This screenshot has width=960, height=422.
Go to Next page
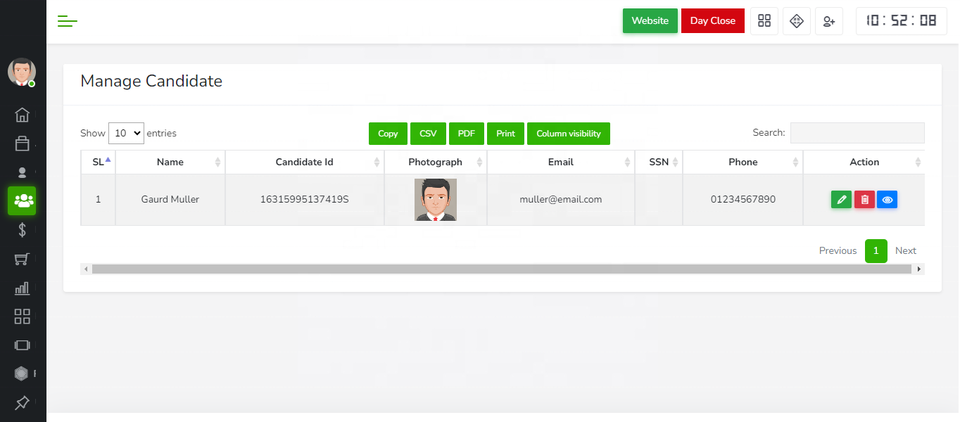pyautogui.click(x=906, y=251)
